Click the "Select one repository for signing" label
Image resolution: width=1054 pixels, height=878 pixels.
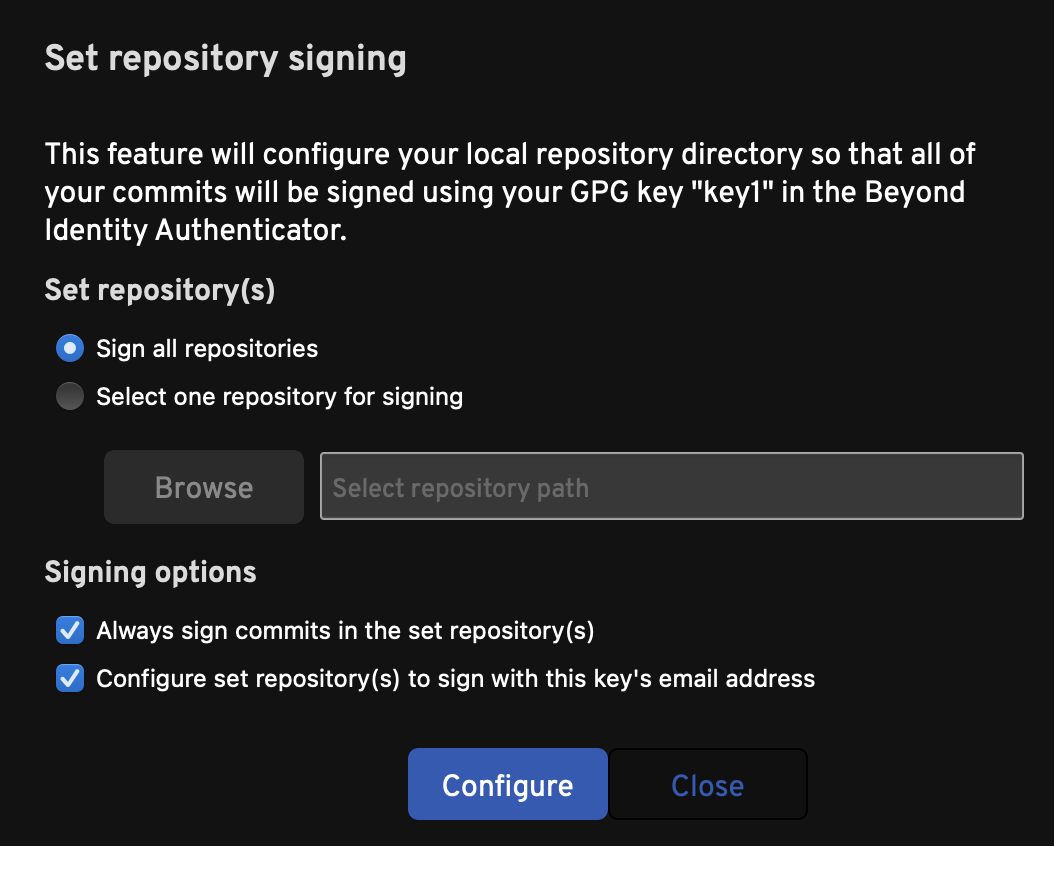click(279, 397)
